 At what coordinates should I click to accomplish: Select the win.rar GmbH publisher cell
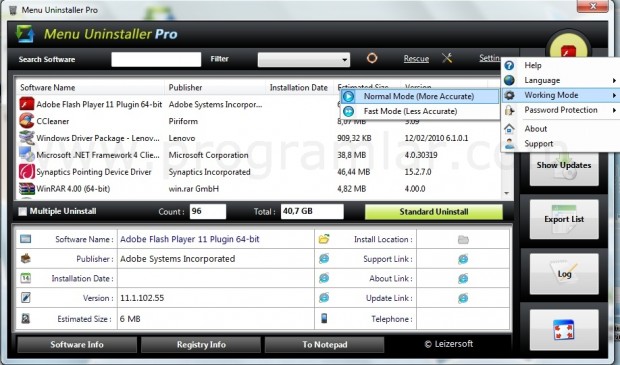(194, 189)
